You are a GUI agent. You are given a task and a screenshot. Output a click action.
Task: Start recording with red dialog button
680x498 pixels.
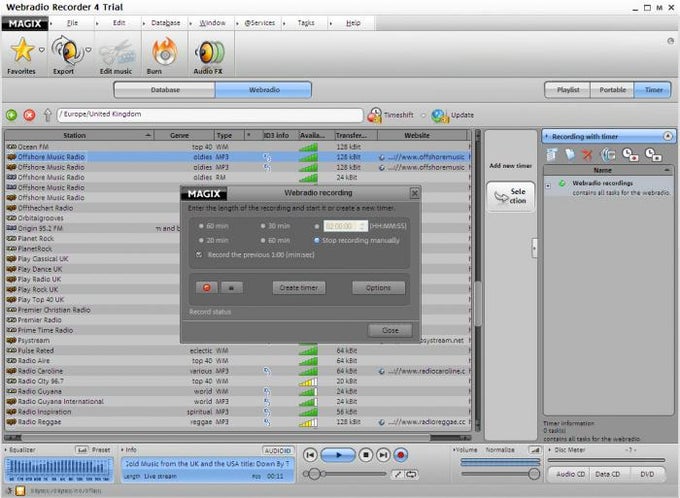(x=206, y=288)
